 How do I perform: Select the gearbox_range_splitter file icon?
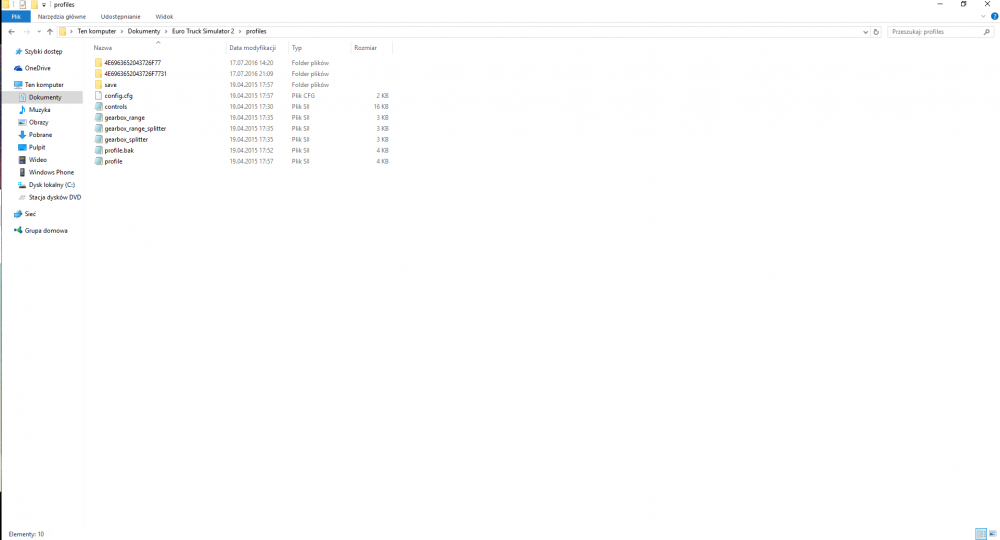coord(98,128)
